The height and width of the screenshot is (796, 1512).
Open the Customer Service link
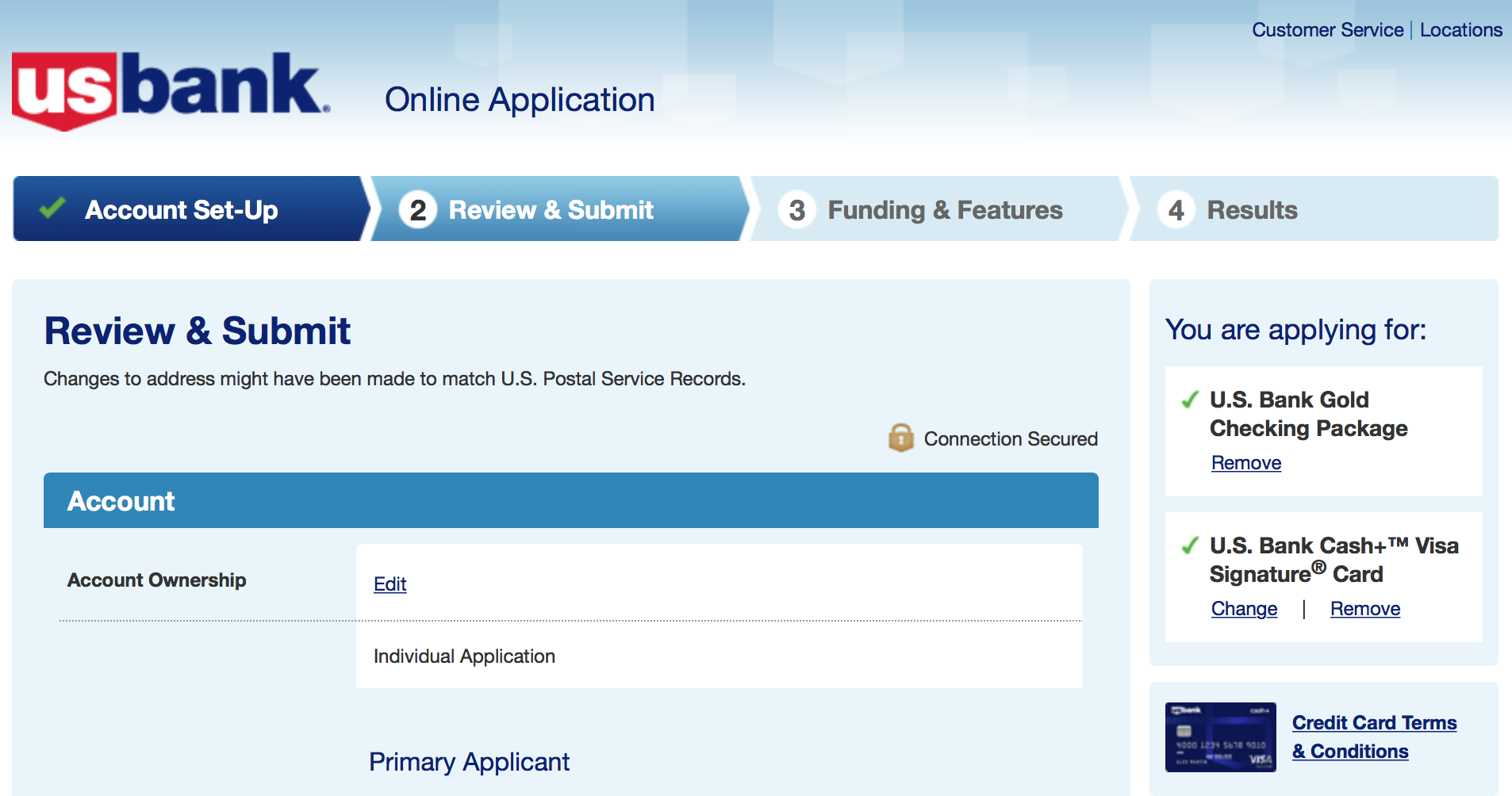pos(1327,30)
